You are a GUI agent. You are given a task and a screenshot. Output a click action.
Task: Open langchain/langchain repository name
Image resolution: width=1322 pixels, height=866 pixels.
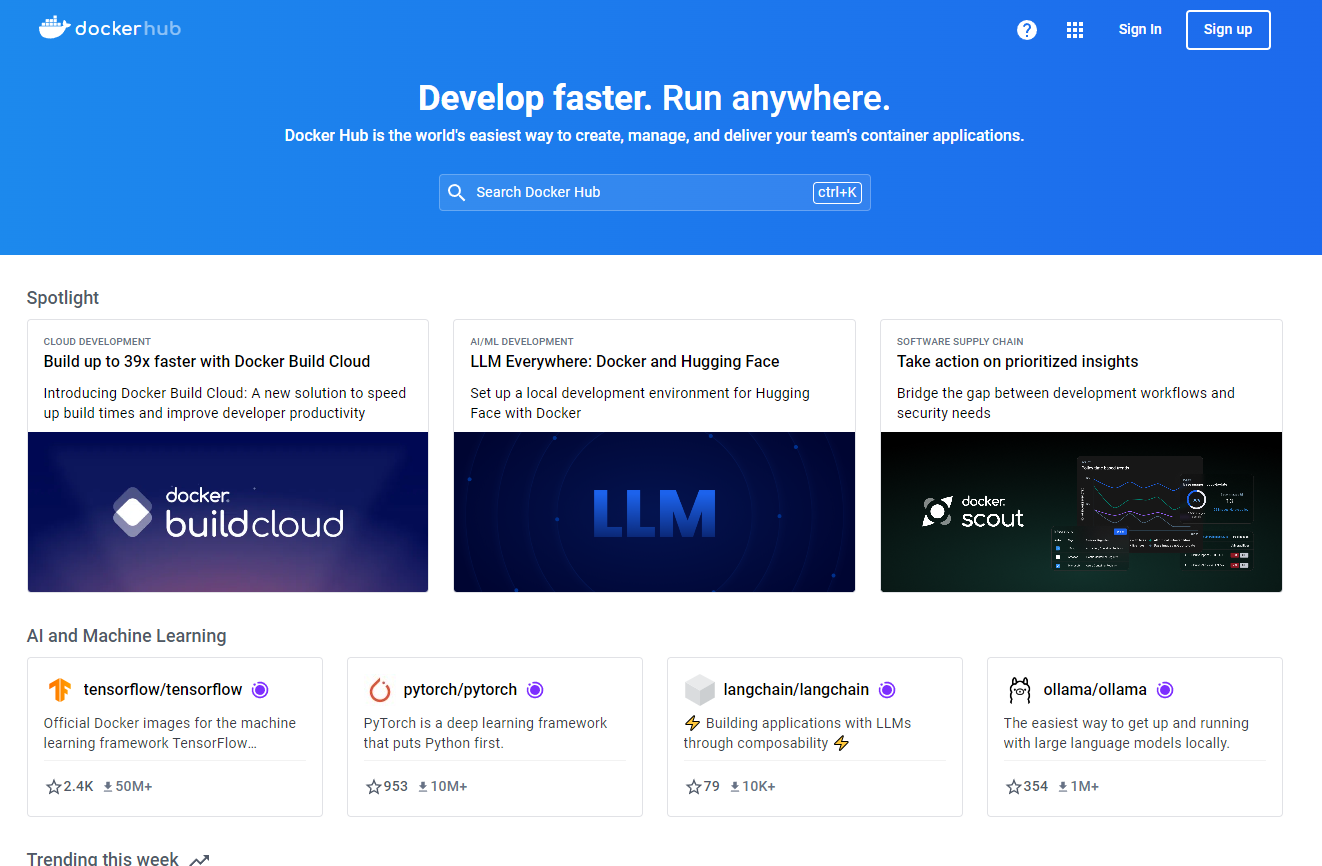click(x=796, y=690)
